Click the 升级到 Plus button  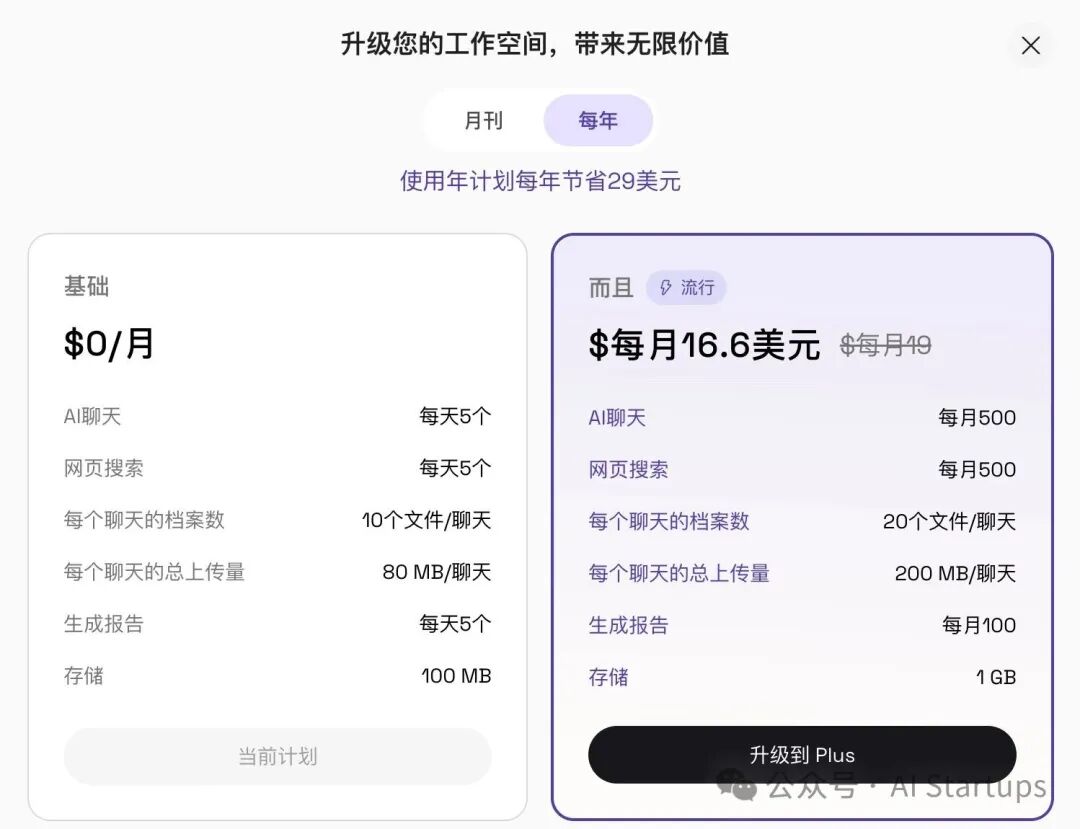(802, 755)
